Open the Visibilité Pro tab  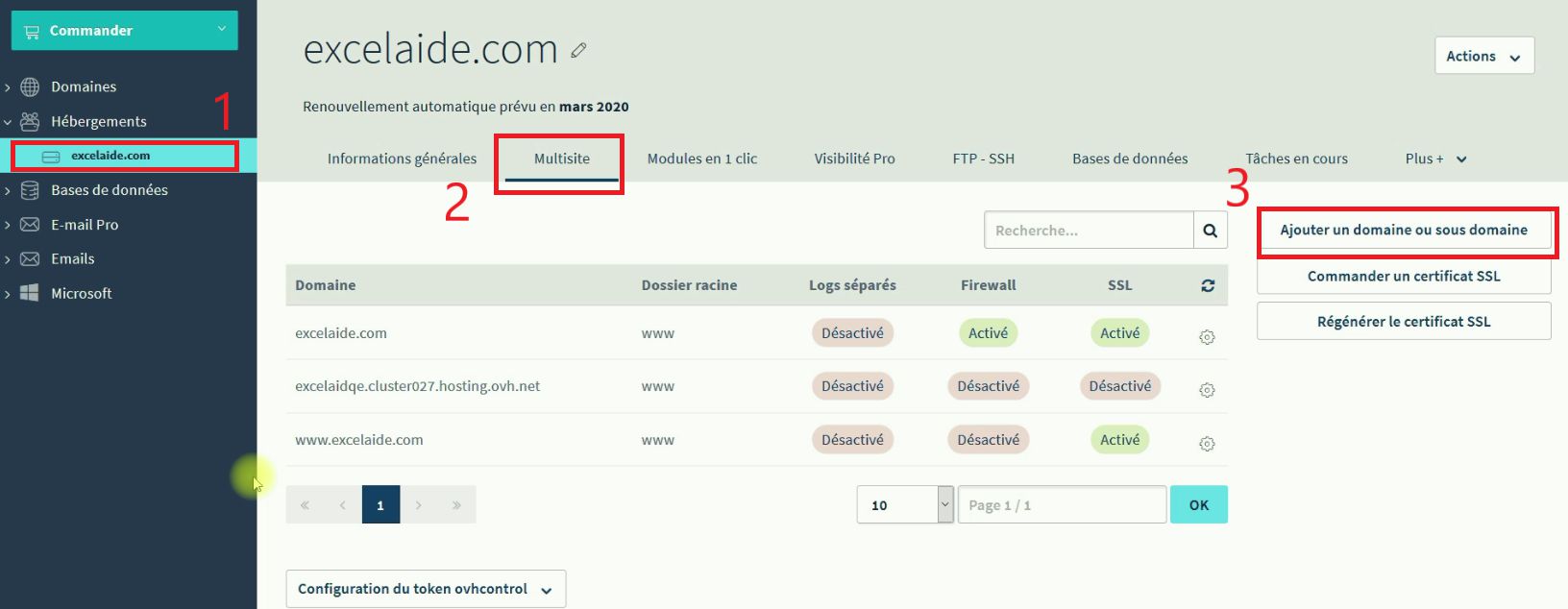[x=855, y=158]
